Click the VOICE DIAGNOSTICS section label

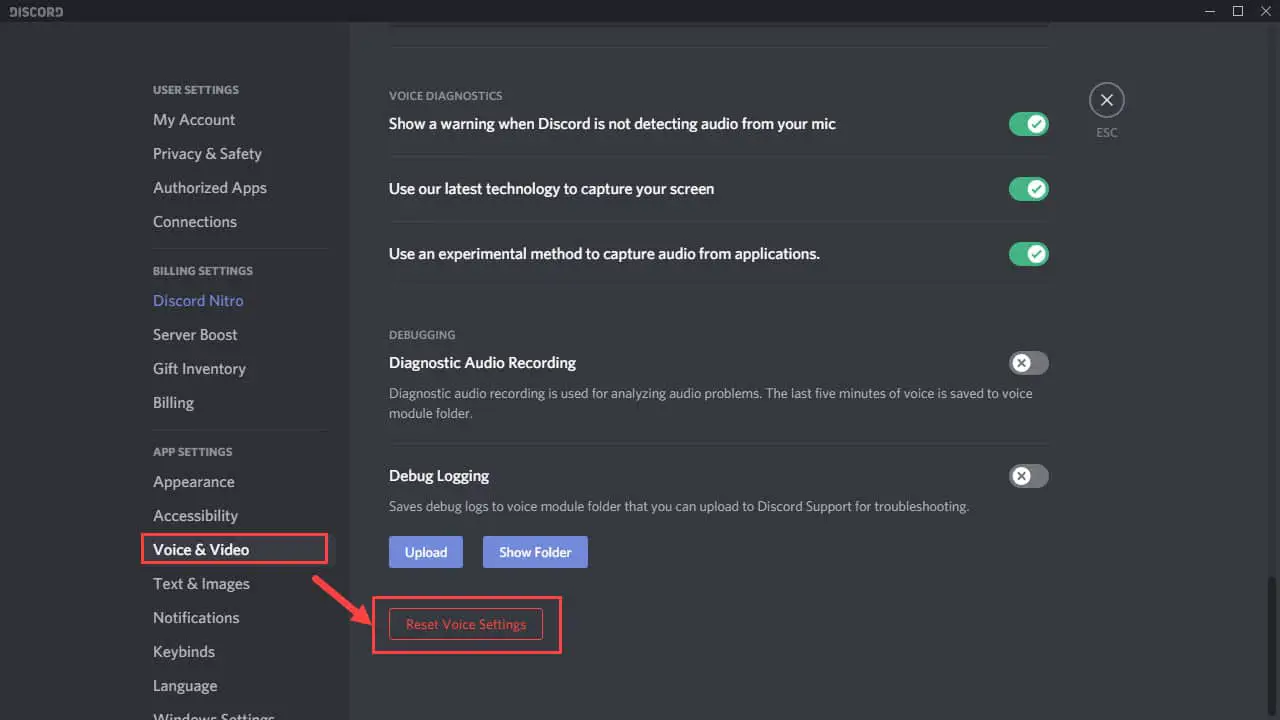[446, 96]
